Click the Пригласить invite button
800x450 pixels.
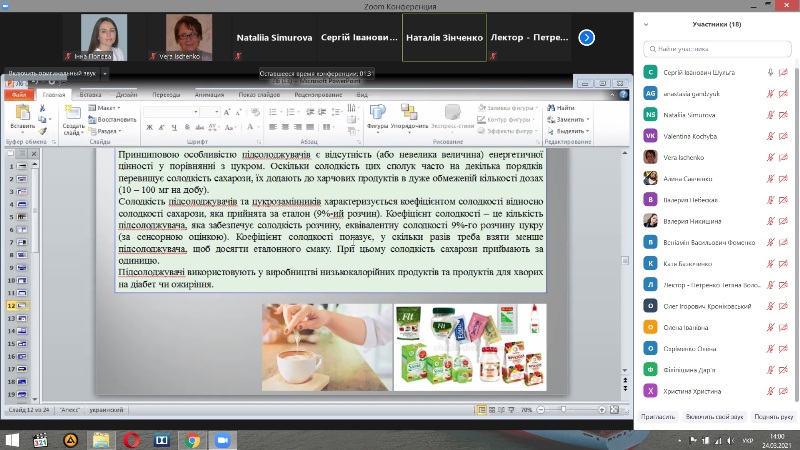coord(658,415)
